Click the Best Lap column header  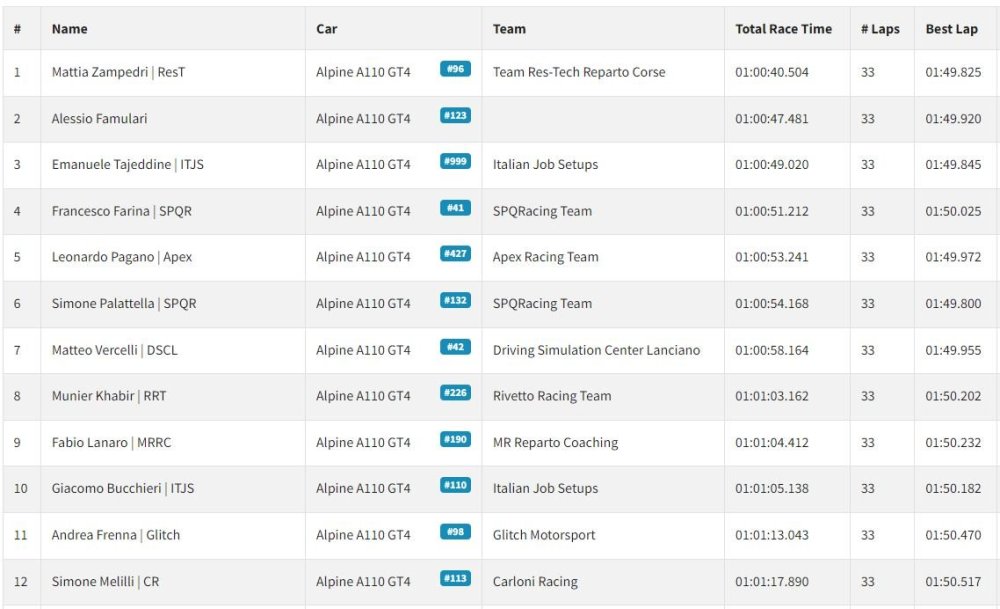(952, 29)
